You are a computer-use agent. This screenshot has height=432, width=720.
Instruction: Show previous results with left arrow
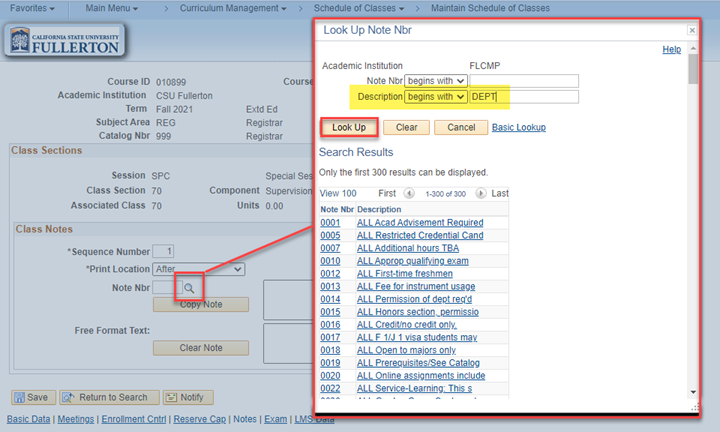408,193
